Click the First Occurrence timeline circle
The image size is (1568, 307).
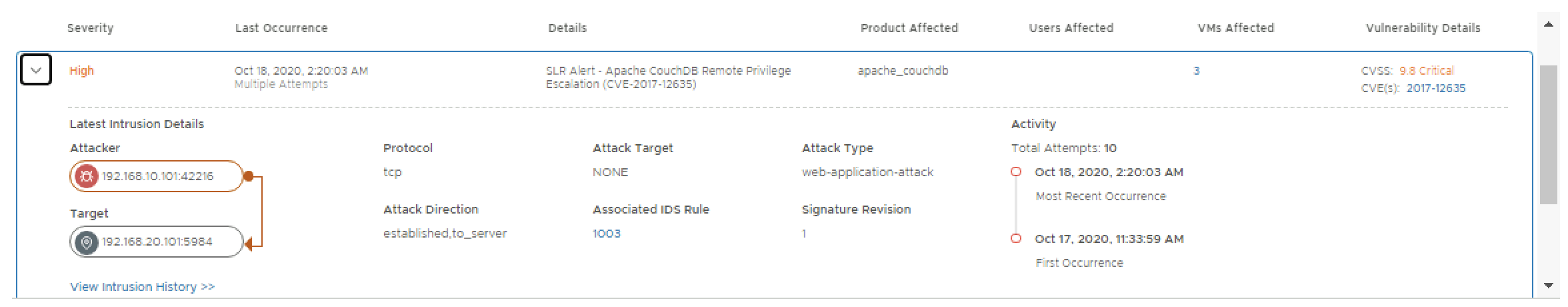pos(1015,239)
